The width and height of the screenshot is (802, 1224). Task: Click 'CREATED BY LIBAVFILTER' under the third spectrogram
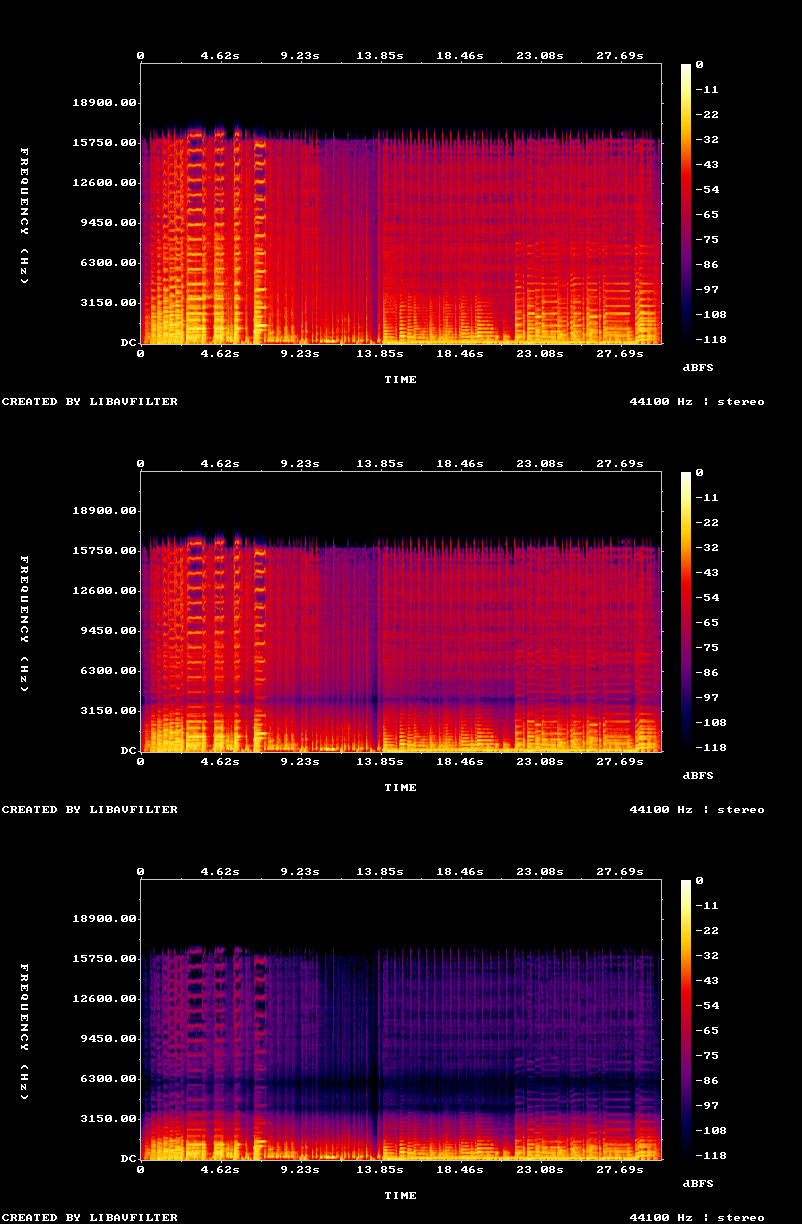point(90,1218)
